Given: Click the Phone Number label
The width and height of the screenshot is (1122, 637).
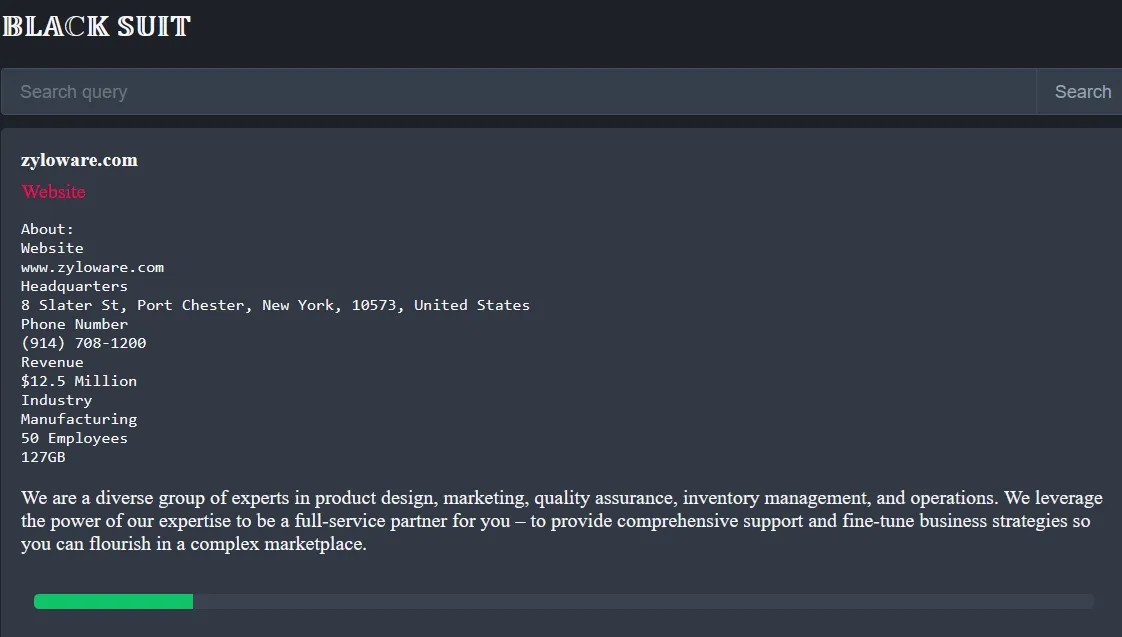Looking at the screenshot, I should tap(74, 324).
